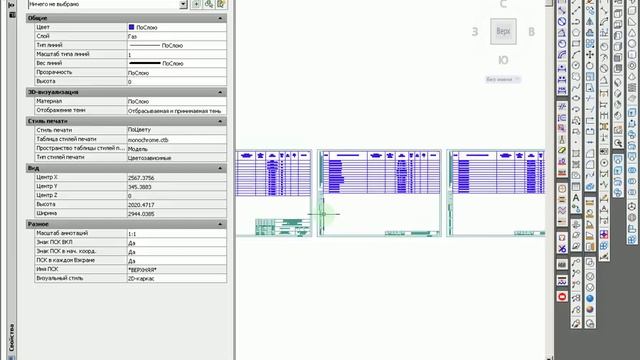Click the blue crossed scissors icon

[x=562, y=249]
